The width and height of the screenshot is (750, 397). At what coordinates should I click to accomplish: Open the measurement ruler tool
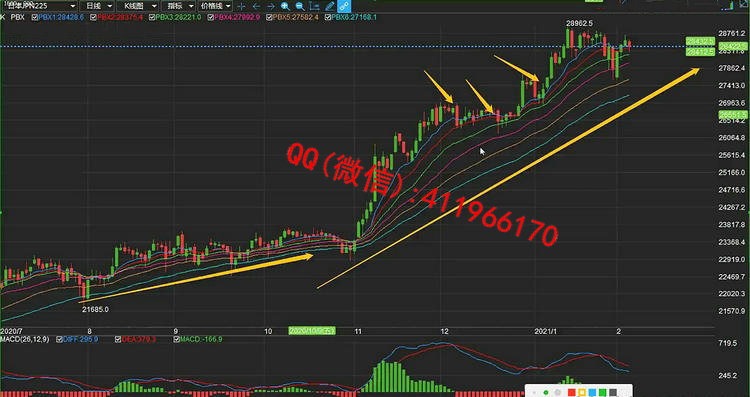point(314,6)
